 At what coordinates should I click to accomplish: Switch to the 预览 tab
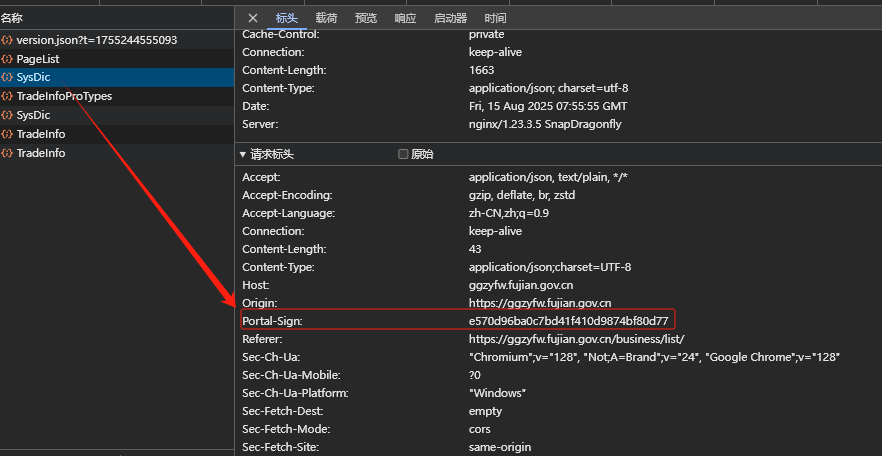(x=366, y=18)
